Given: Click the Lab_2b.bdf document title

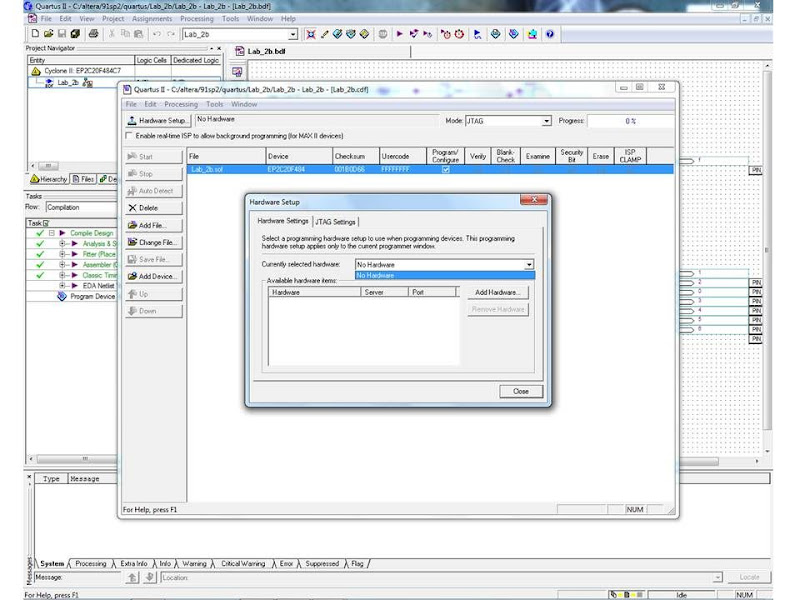Looking at the screenshot, I should tap(266, 51).
